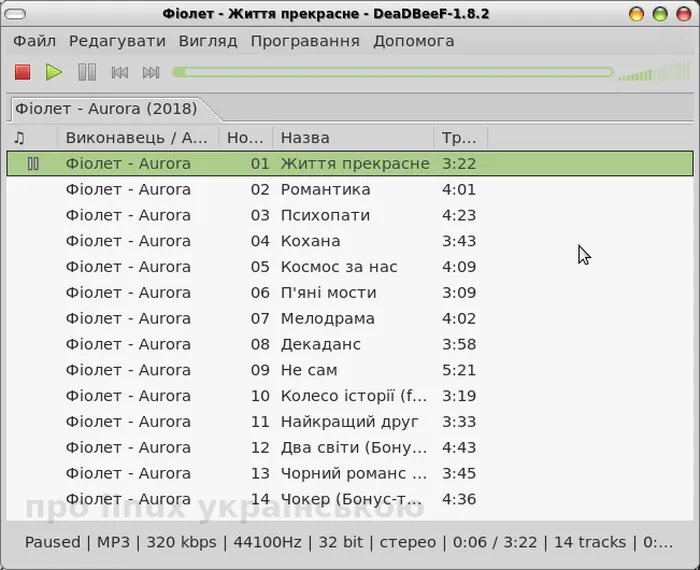Click the 4:23 duration of Психопати
The height and width of the screenshot is (570, 700).
point(459,215)
